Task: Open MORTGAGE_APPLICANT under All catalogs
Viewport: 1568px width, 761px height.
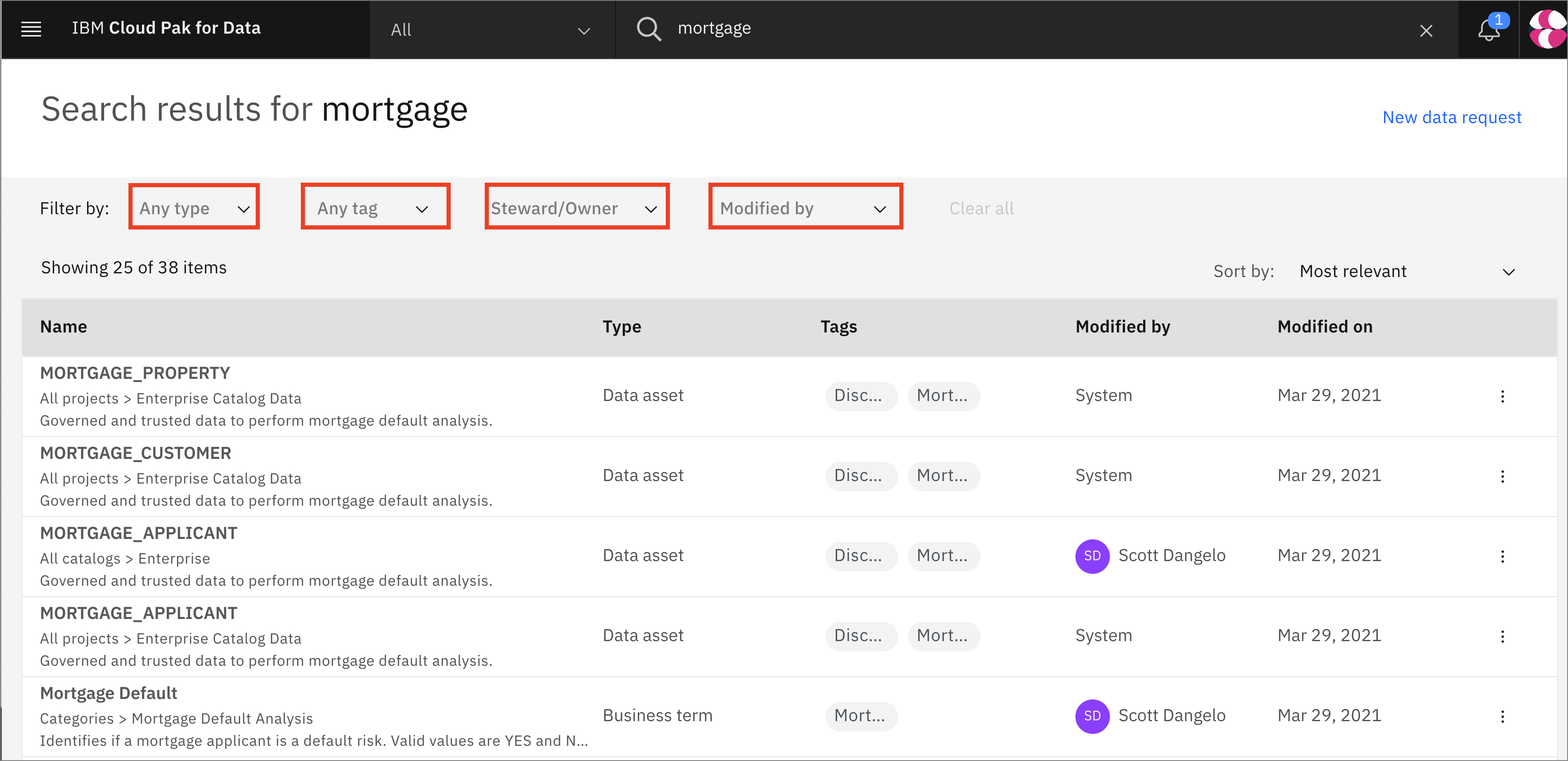Action: click(x=138, y=533)
